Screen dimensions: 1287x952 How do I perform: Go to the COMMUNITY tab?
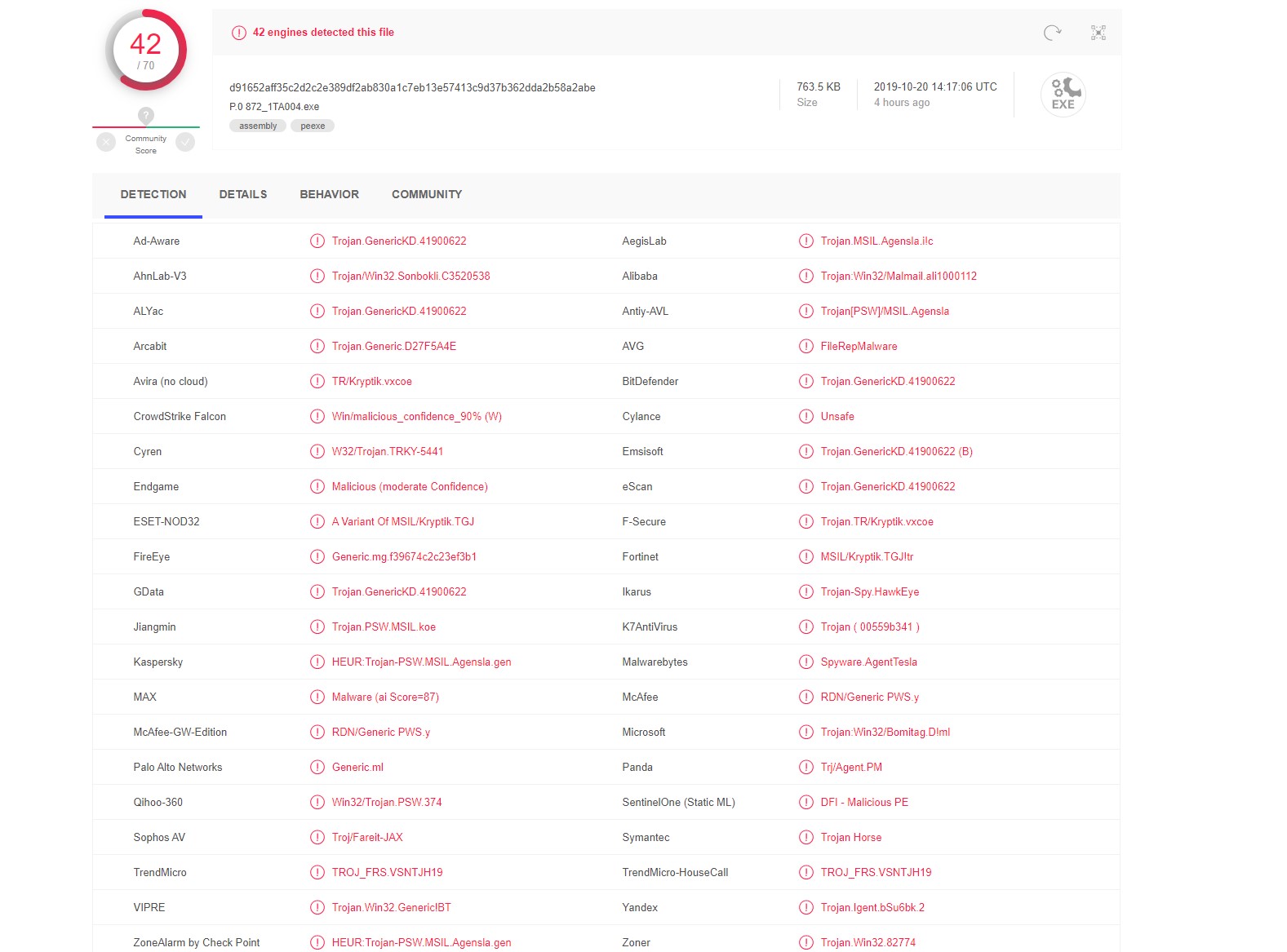tap(426, 194)
